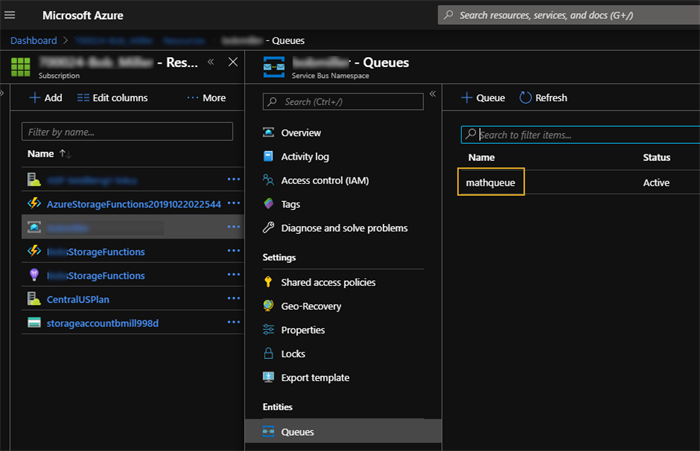The width and height of the screenshot is (700, 451).
Task: Open the Edit columns option
Action: 112,98
